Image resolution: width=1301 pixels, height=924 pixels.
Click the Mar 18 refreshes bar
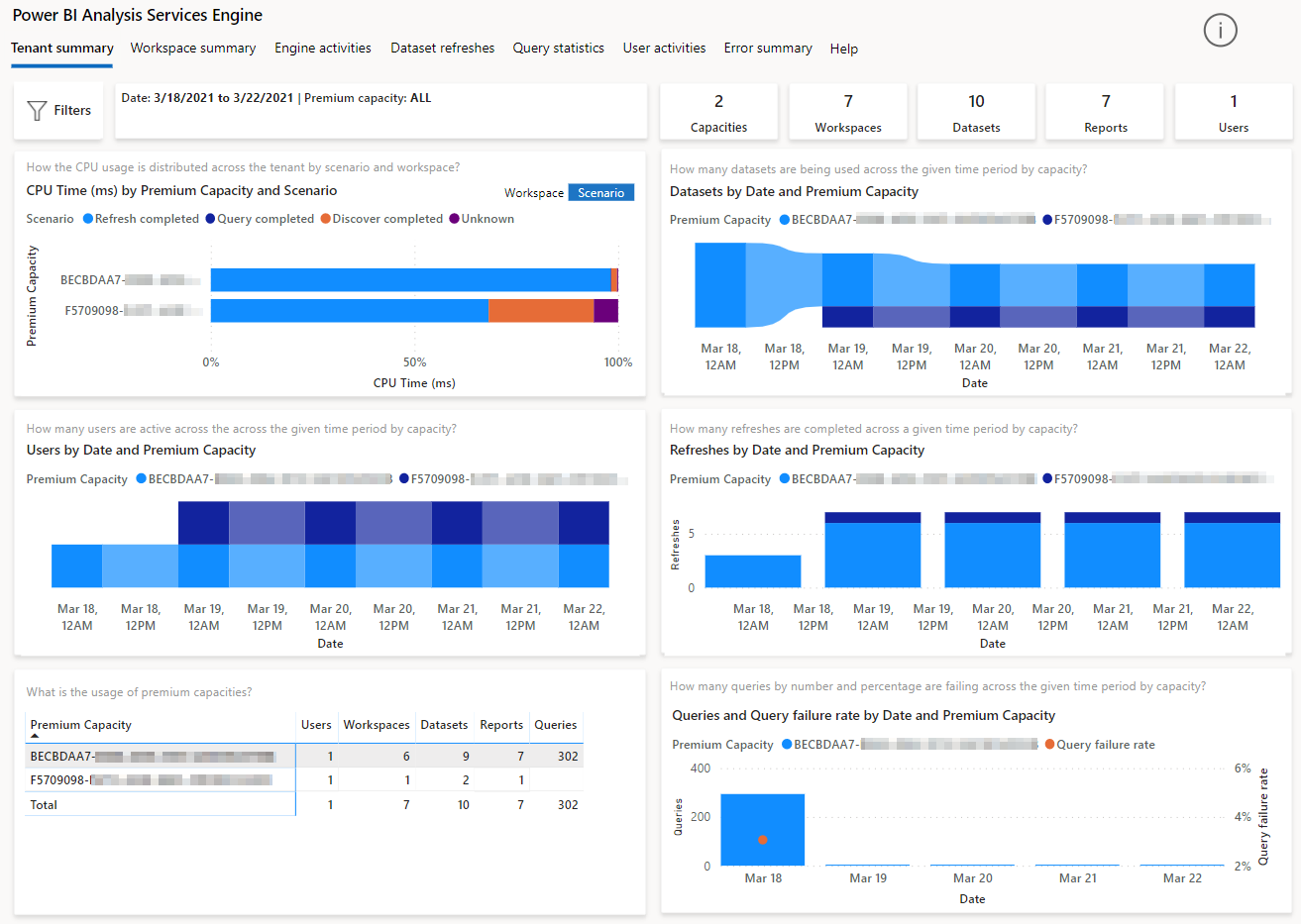(753, 571)
